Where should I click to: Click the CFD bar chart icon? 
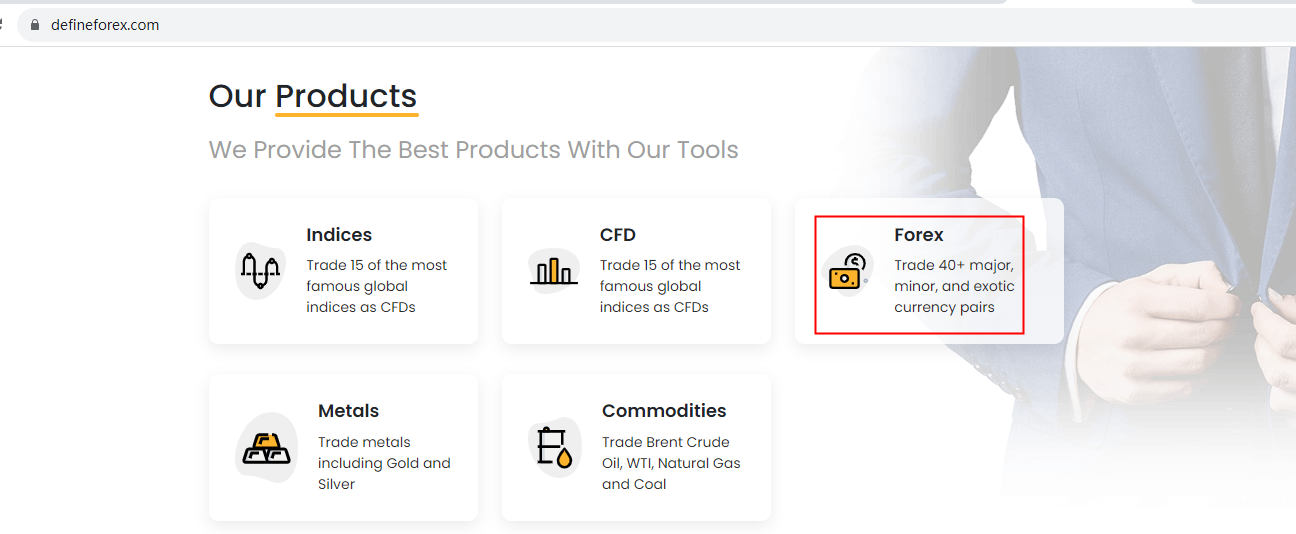[x=553, y=271]
